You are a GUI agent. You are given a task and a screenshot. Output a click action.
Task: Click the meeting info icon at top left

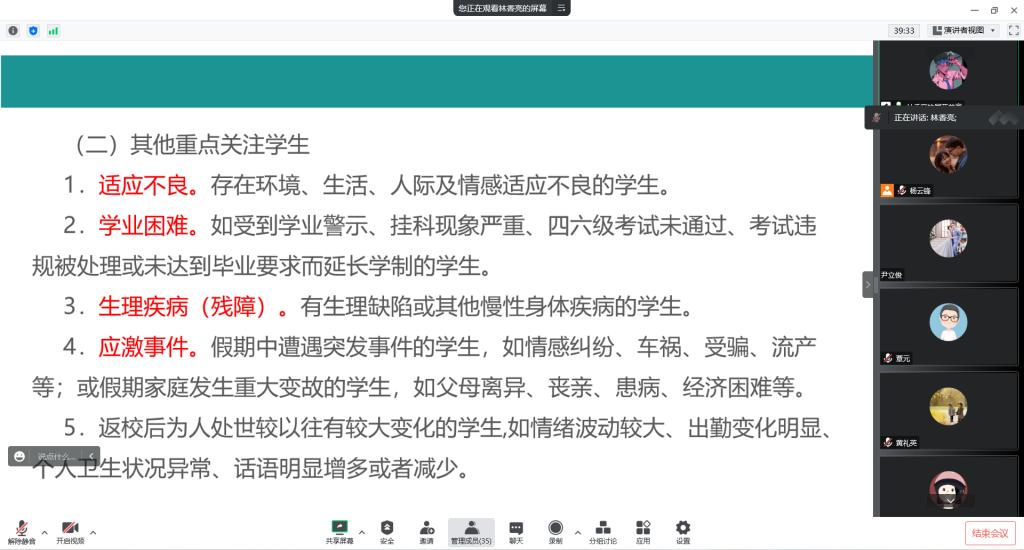[x=13, y=31]
